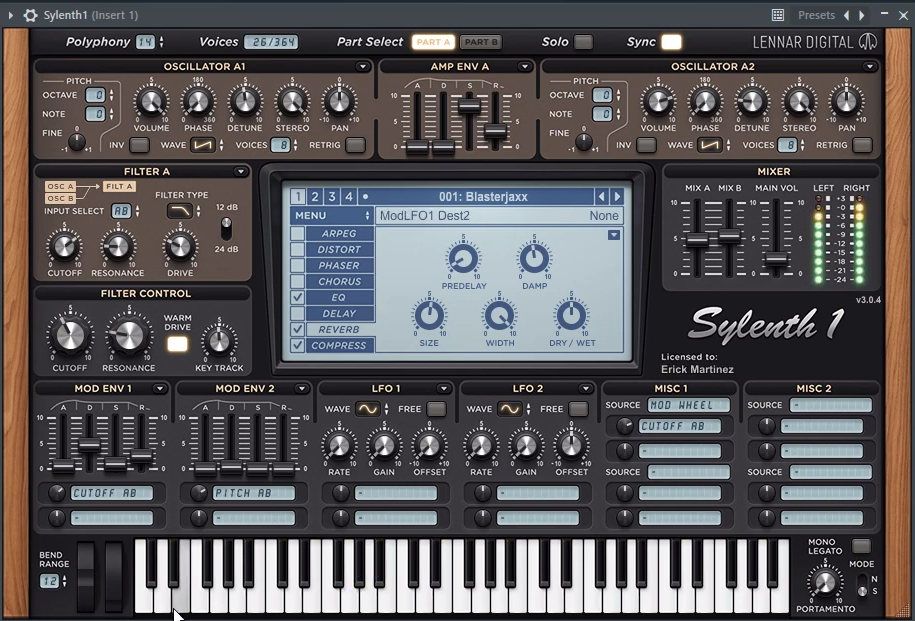Click the LFO 1 Rate knob

[x=338, y=446]
